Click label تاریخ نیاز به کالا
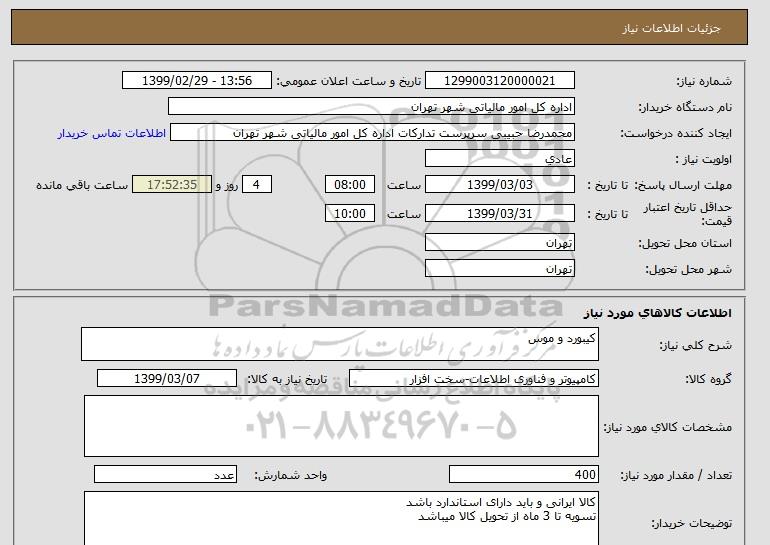 [287, 379]
